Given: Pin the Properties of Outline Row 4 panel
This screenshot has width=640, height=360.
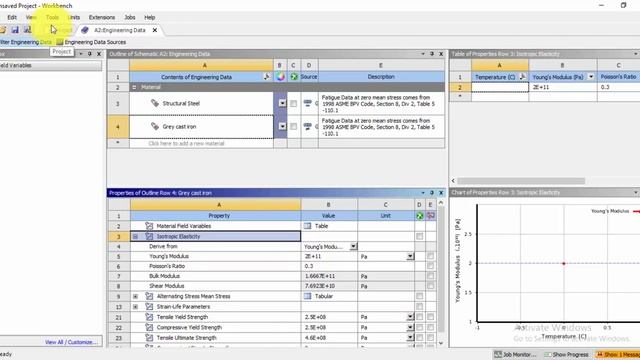Looking at the screenshot, I should click(432, 193).
